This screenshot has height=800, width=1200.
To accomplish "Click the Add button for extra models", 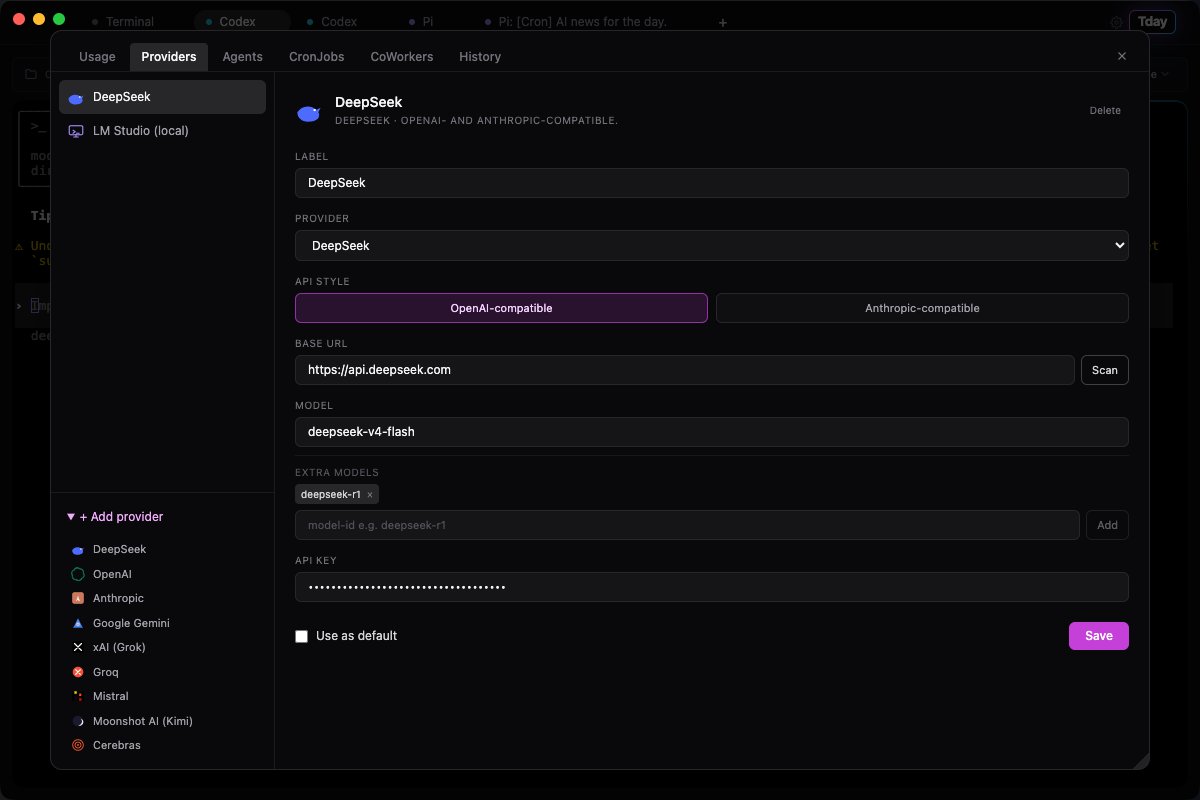I will (1107, 525).
